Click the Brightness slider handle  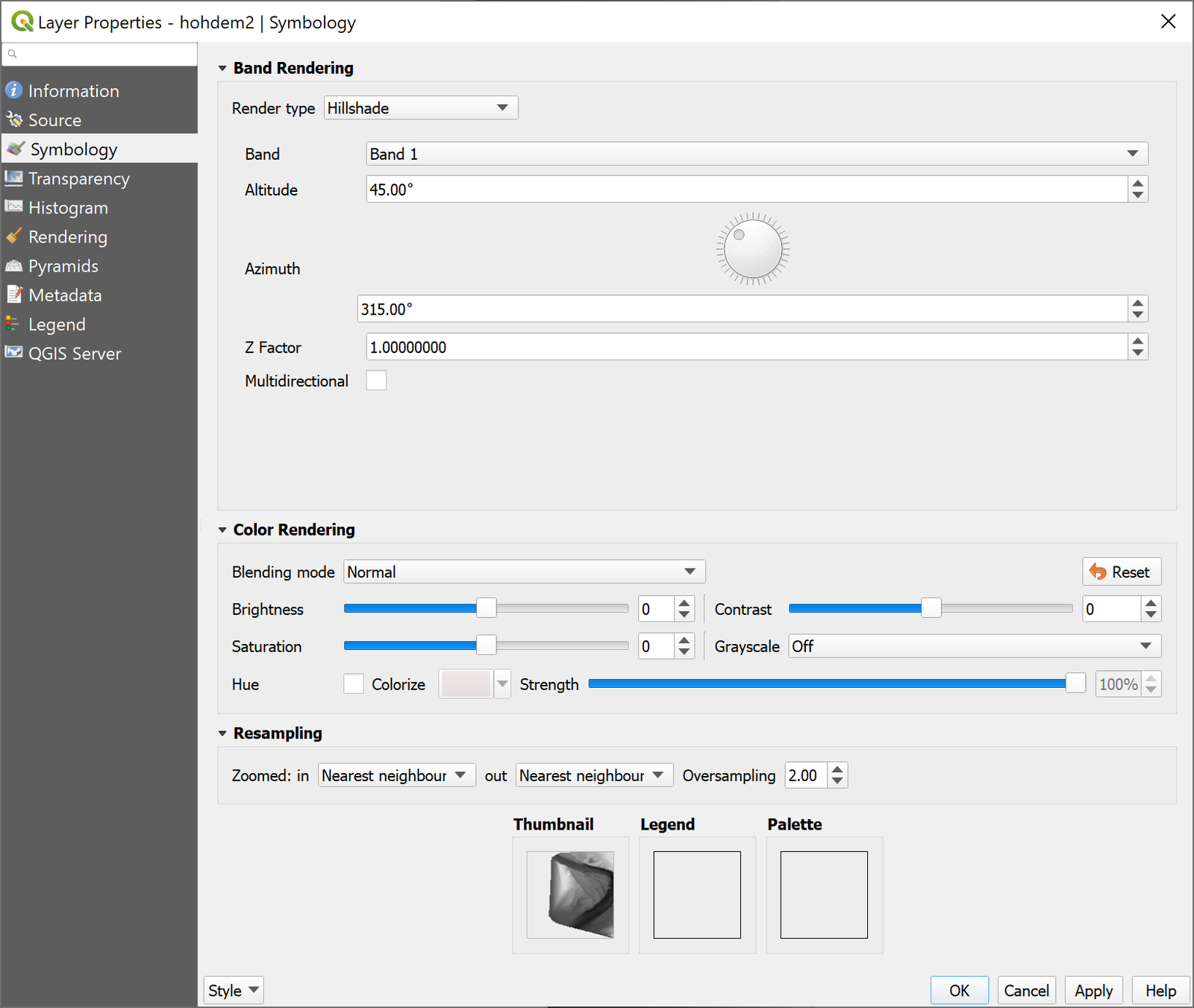pos(486,609)
